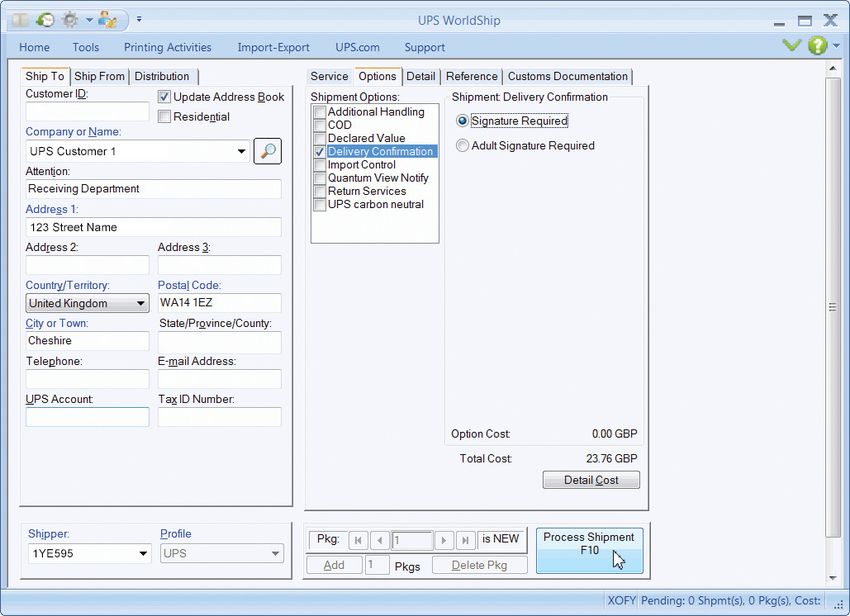
Task: Open the Tools menu
Action: click(x=86, y=47)
